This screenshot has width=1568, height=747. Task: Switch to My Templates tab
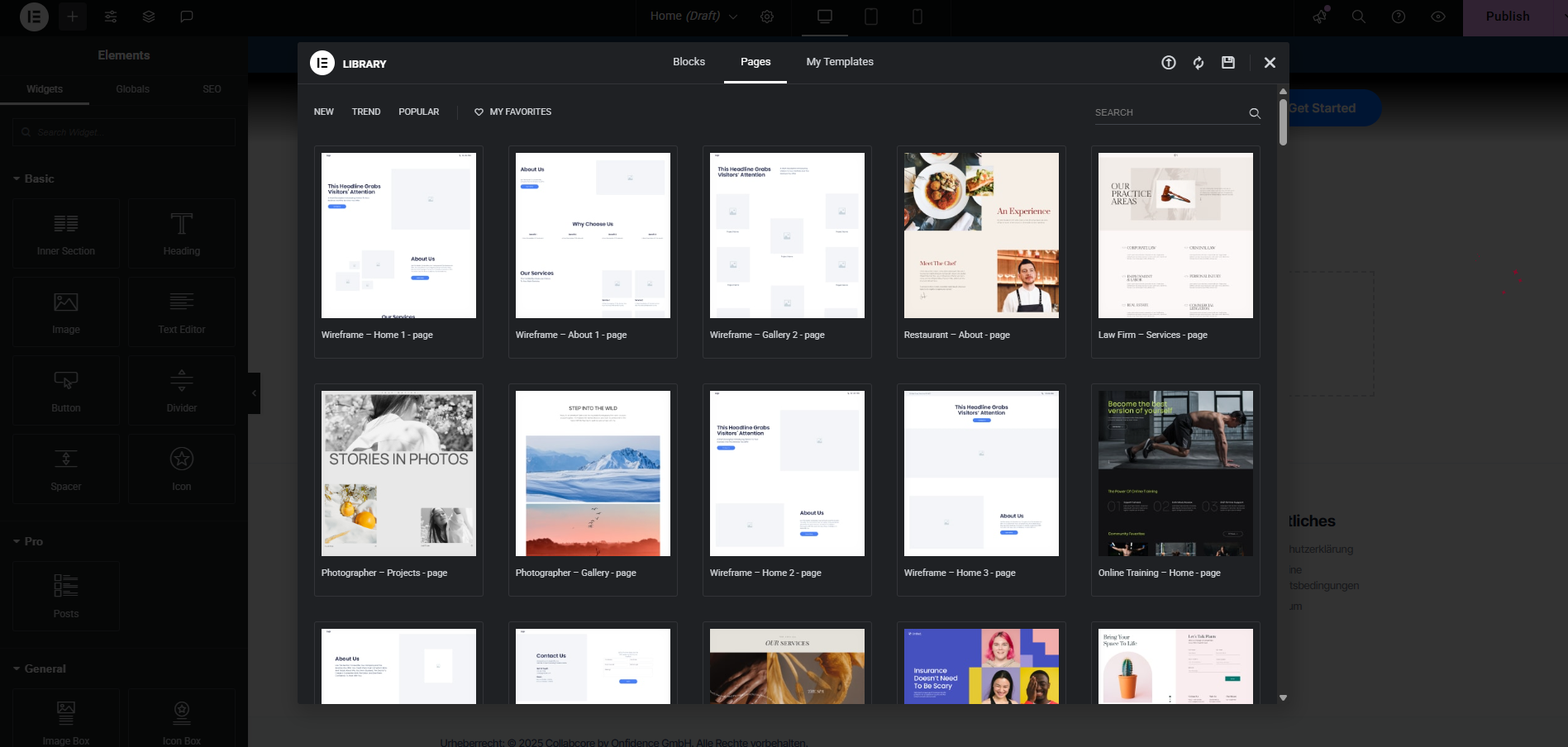pos(840,62)
